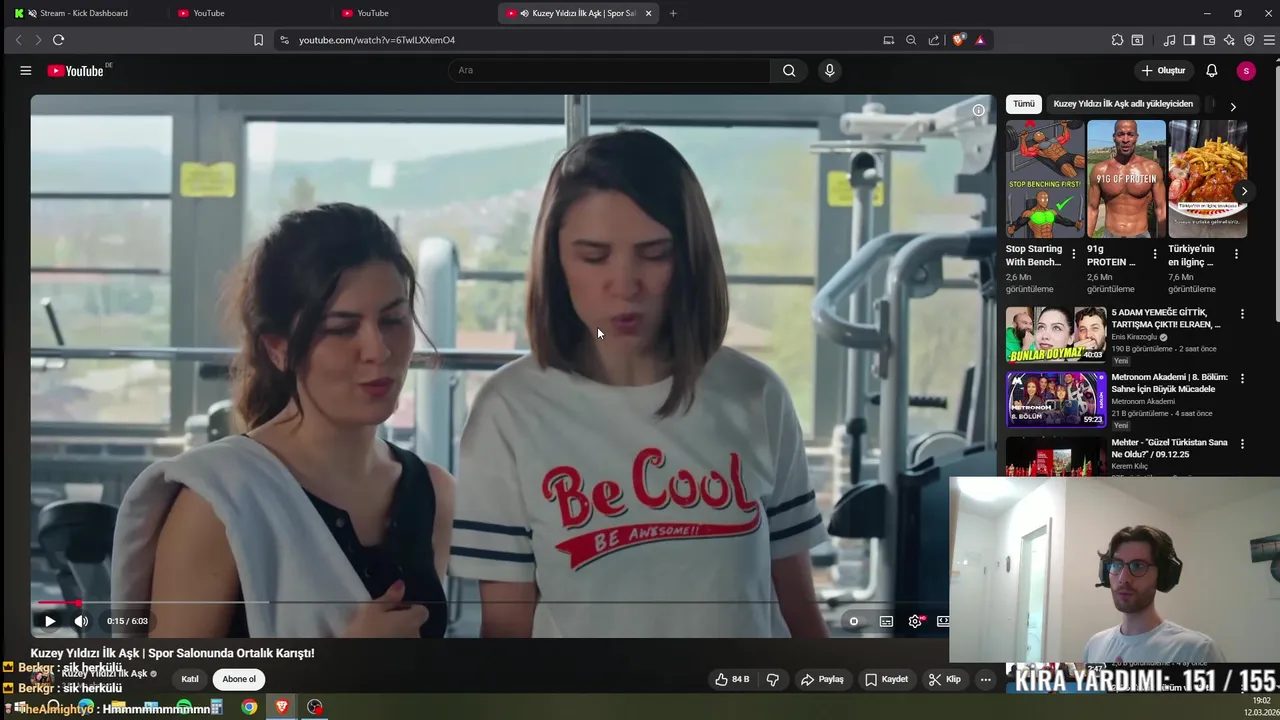Open options for 91g PROTEIN short
The image size is (1280, 720).
pyautogui.click(x=1155, y=254)
